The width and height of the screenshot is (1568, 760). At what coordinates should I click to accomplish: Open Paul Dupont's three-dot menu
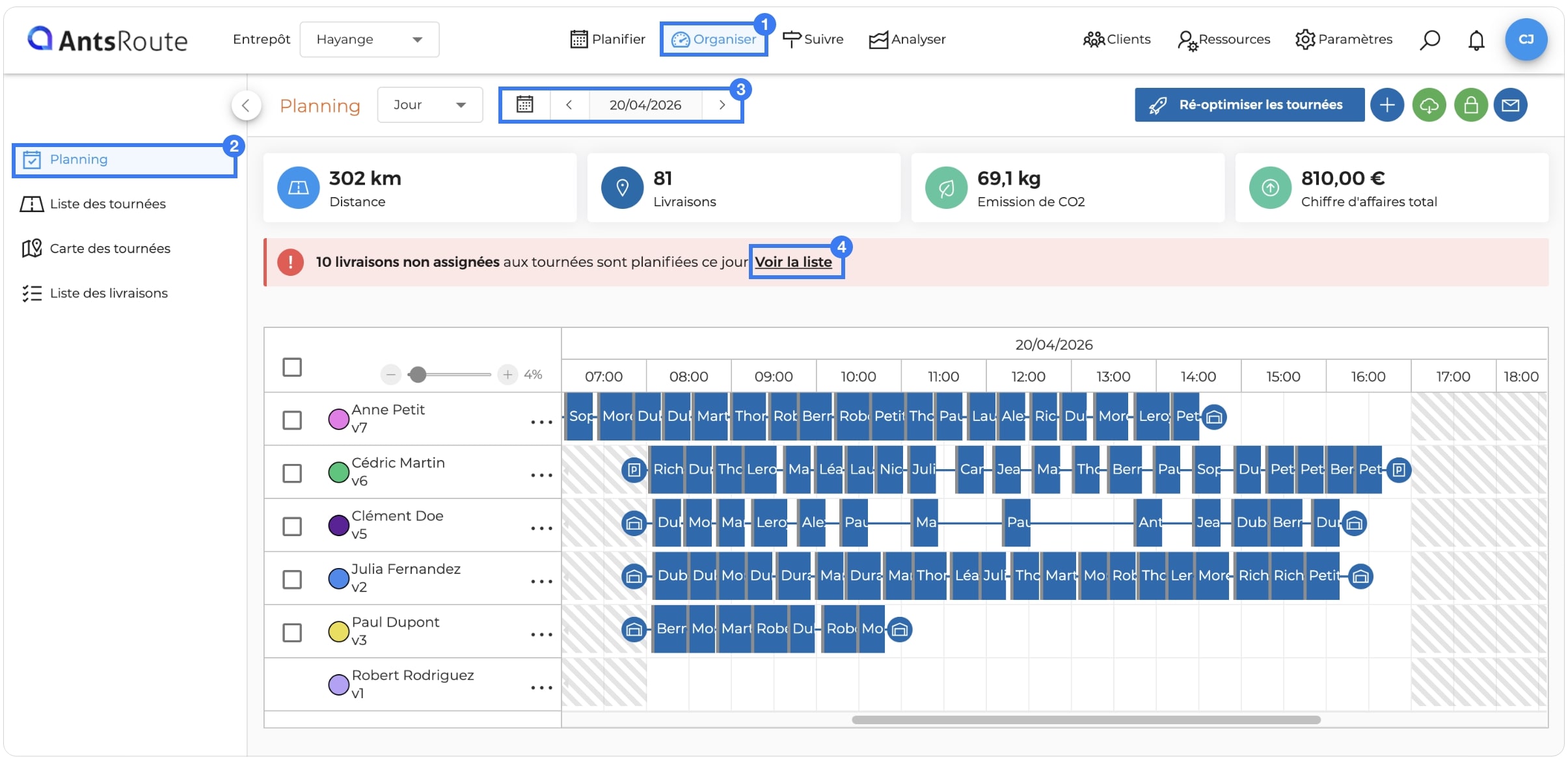tap(541, 634)
